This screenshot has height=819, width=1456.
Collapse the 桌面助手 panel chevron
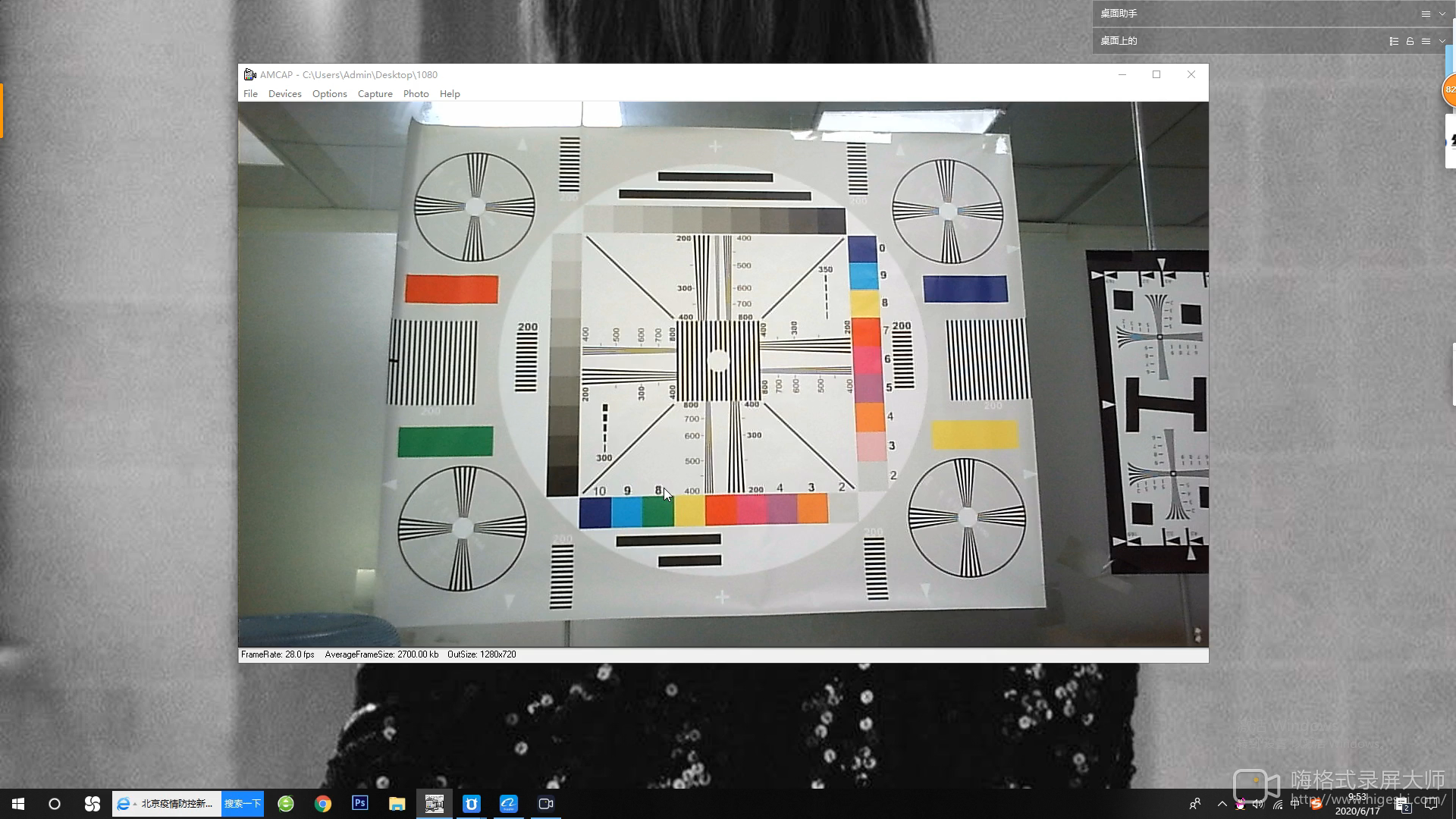point(1442,14)
